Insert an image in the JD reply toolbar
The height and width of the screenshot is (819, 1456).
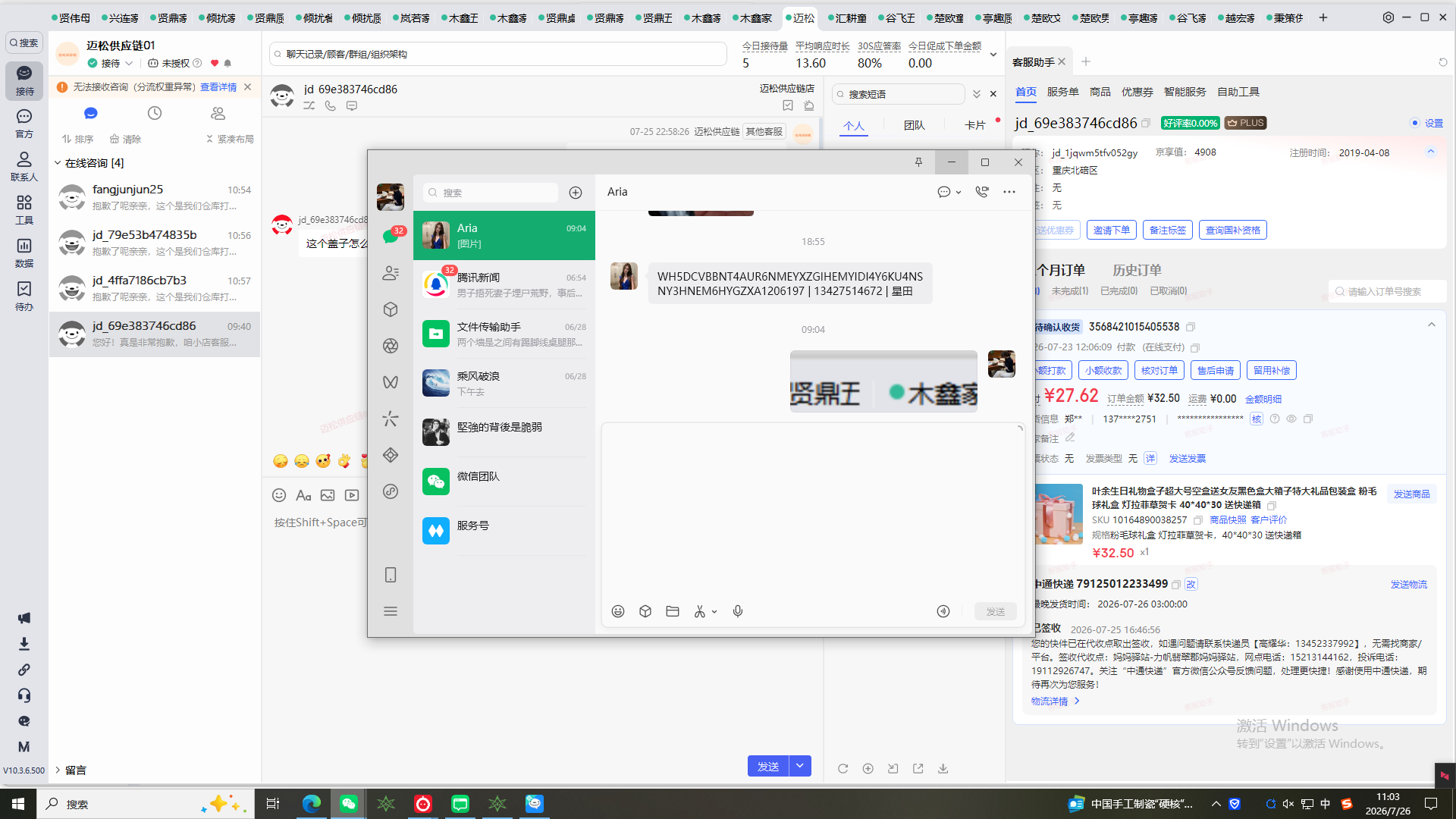coord(328,495)
